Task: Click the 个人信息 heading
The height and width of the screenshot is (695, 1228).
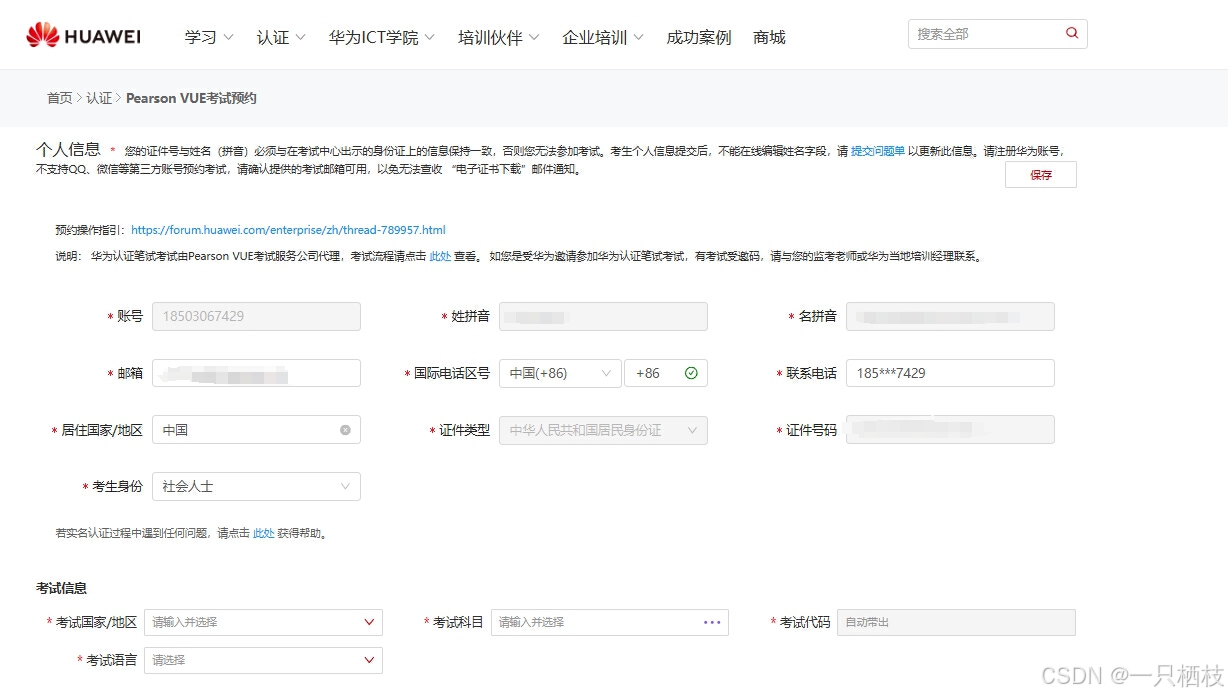Action: click(68, 149)
